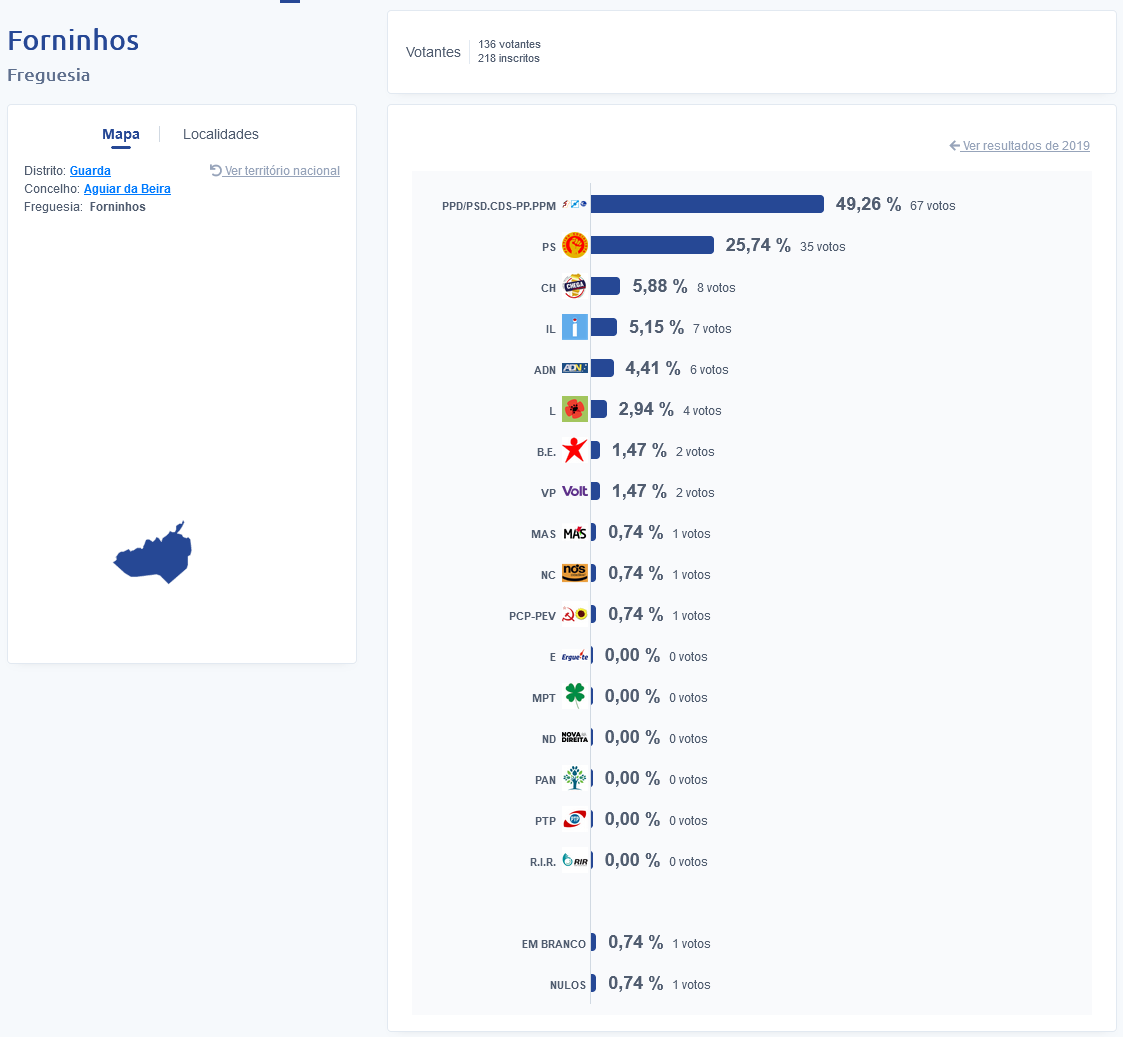
Task: Open the Localidades tab
Action: tap(221, 134)
